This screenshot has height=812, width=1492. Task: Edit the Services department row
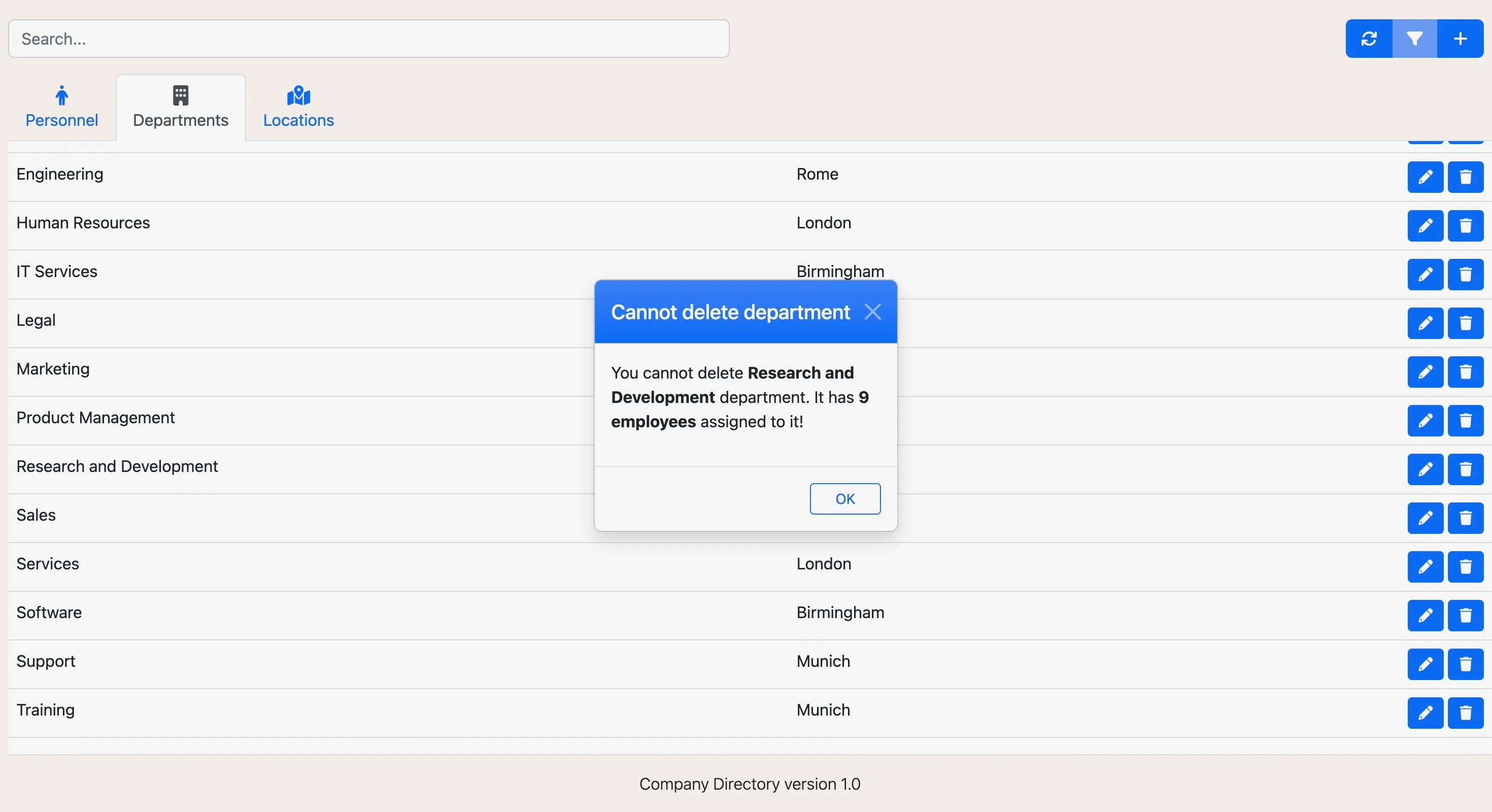coord(1426,567)
